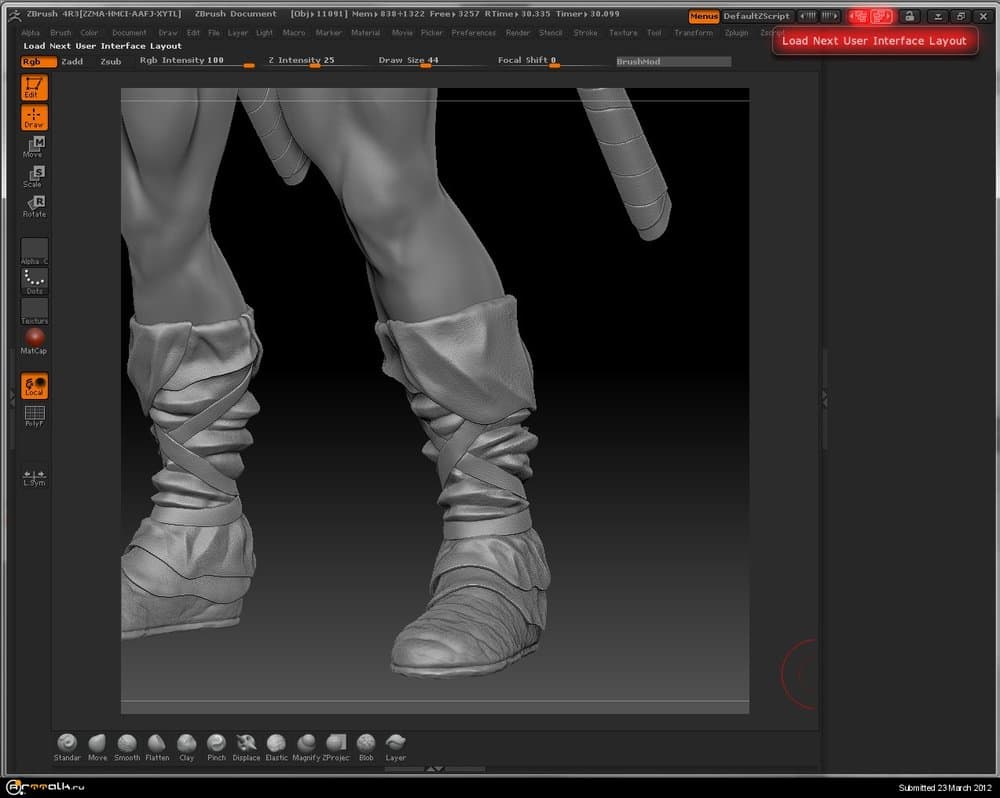This screenshot has height=798, width=1000.
Task: Load the previous user interface layout
Action: tap(857, 16)
